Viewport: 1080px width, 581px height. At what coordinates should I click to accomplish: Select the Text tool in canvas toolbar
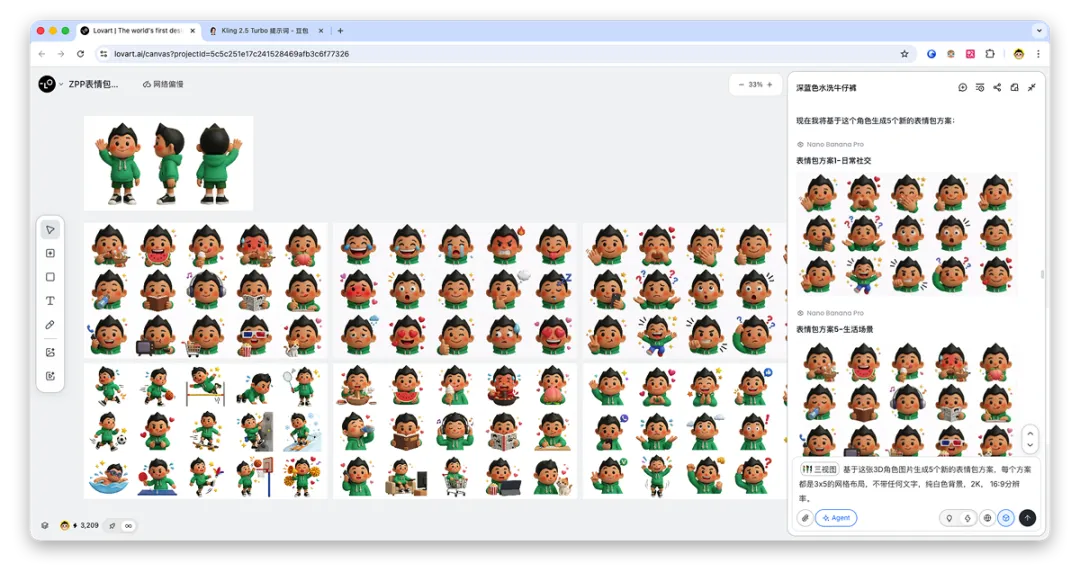coord(50,301)
